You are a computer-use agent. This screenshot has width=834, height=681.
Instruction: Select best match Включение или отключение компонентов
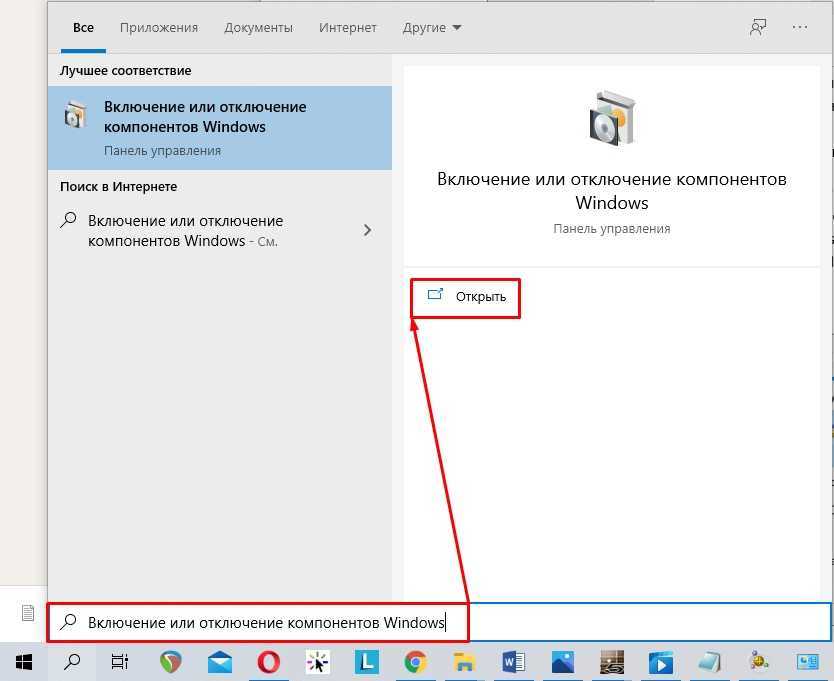point(220,128)
